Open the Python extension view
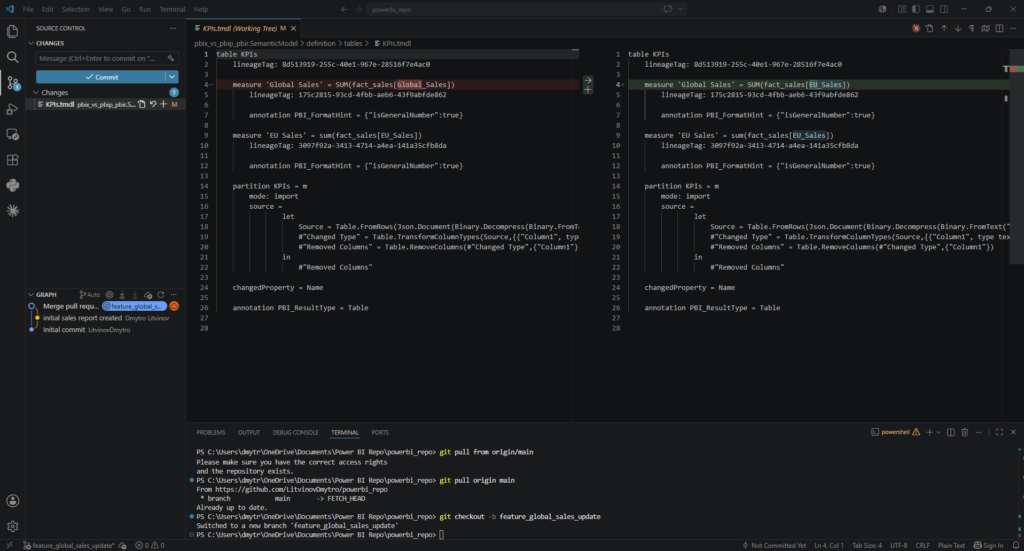Viewport: 1024px width, 551px height. tap(12, 185)
